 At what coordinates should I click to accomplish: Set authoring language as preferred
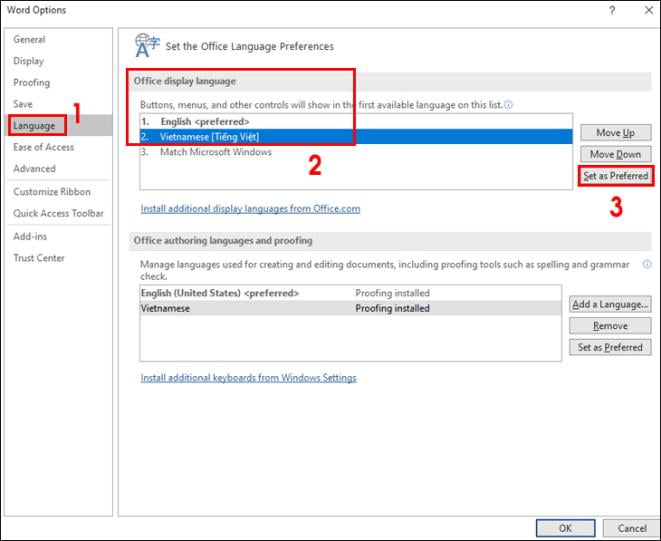(x=610, y=347)
